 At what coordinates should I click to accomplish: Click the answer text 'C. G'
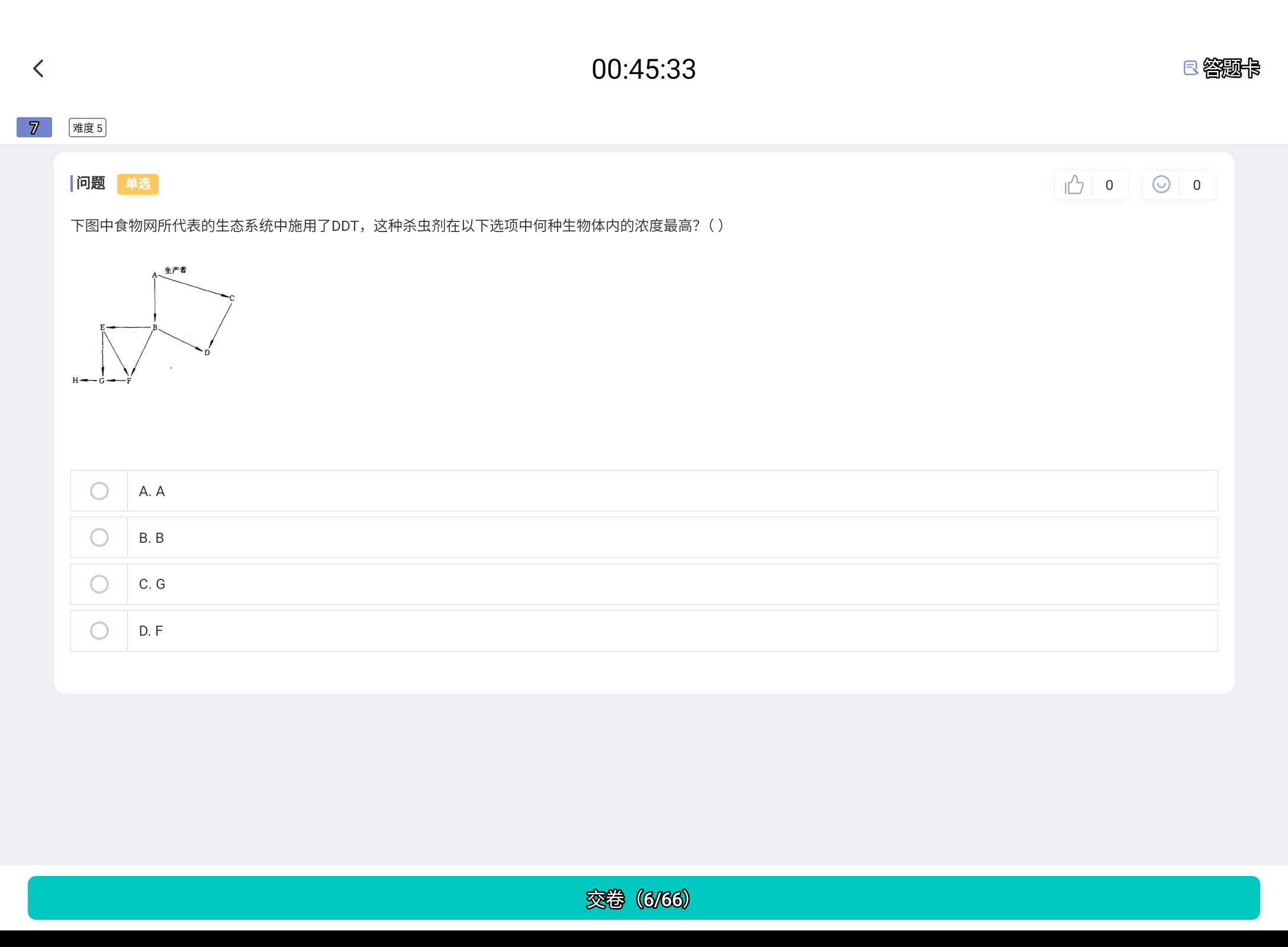coord(152,584)
